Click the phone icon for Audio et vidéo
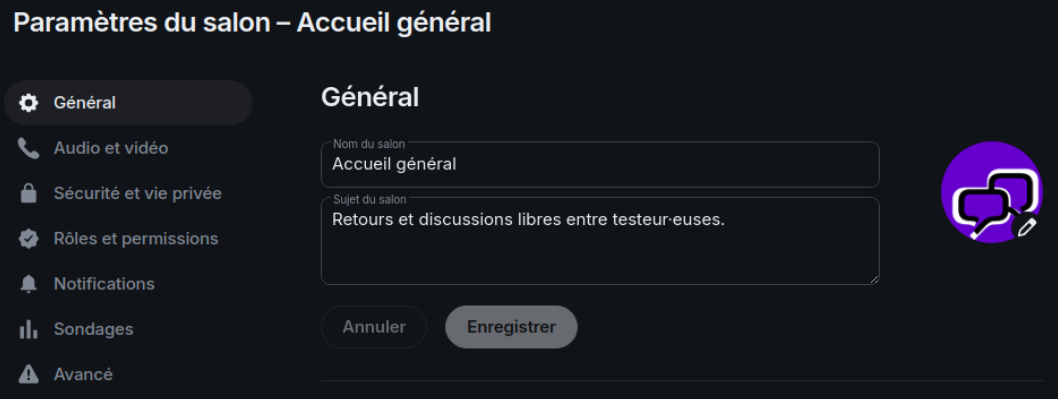 pos(28,149)
